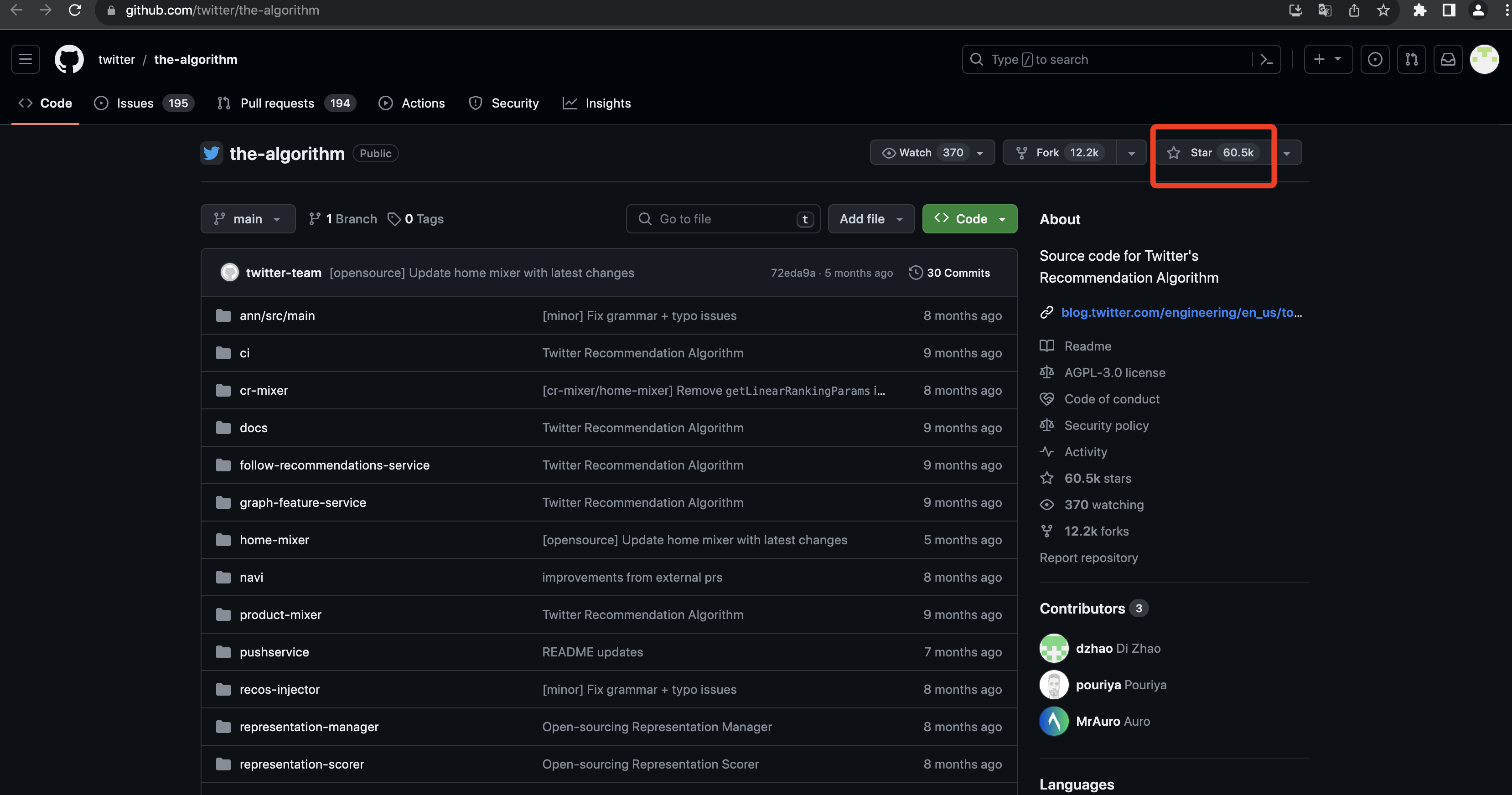Image resolution: width=1512 pixels, height=795 pixels.
Task: Click the 370 watching link
Action: 1103,505
